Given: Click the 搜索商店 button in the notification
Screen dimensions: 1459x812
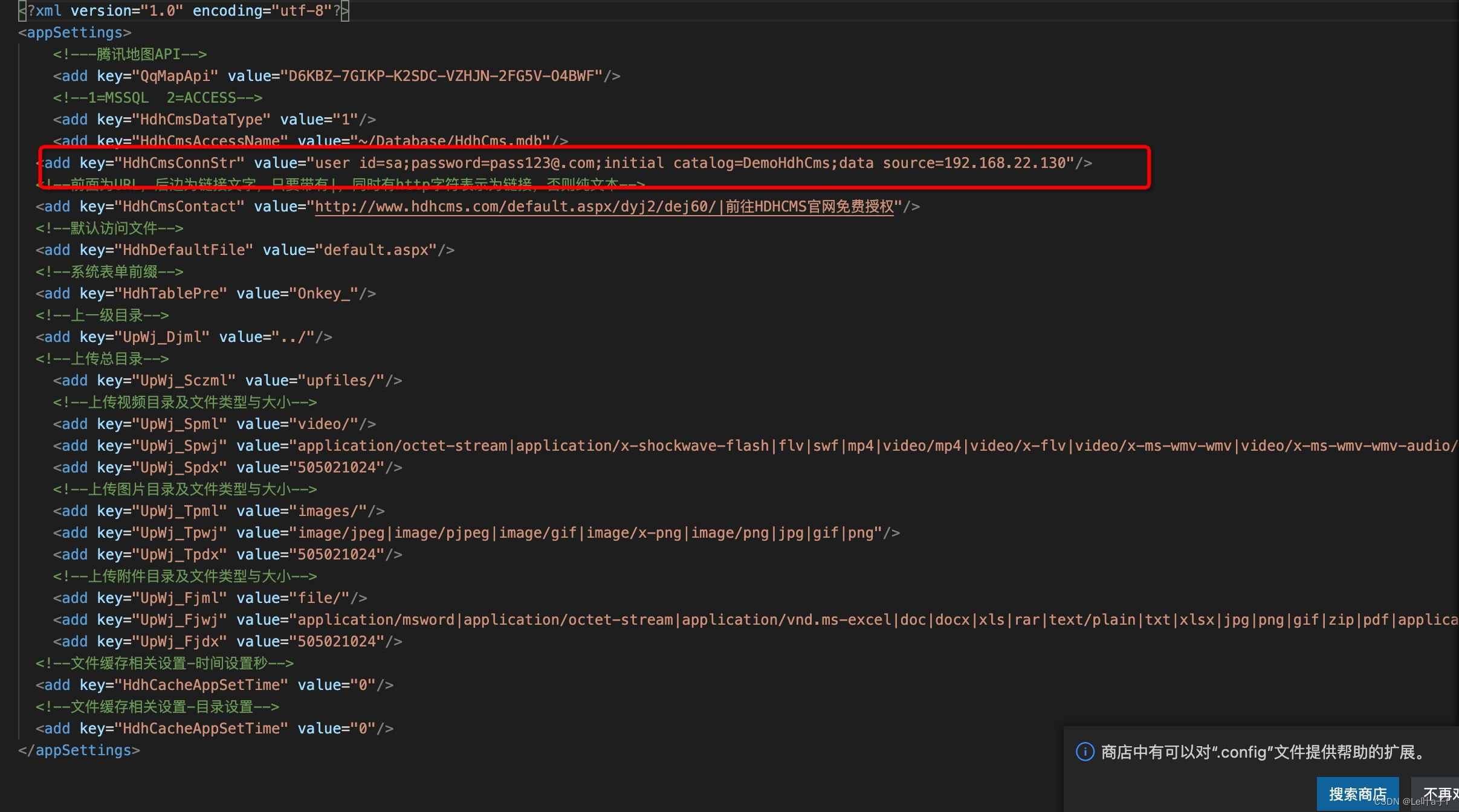Looking at the screenshot, I should pyautogui.click(x=1357, y=794).
